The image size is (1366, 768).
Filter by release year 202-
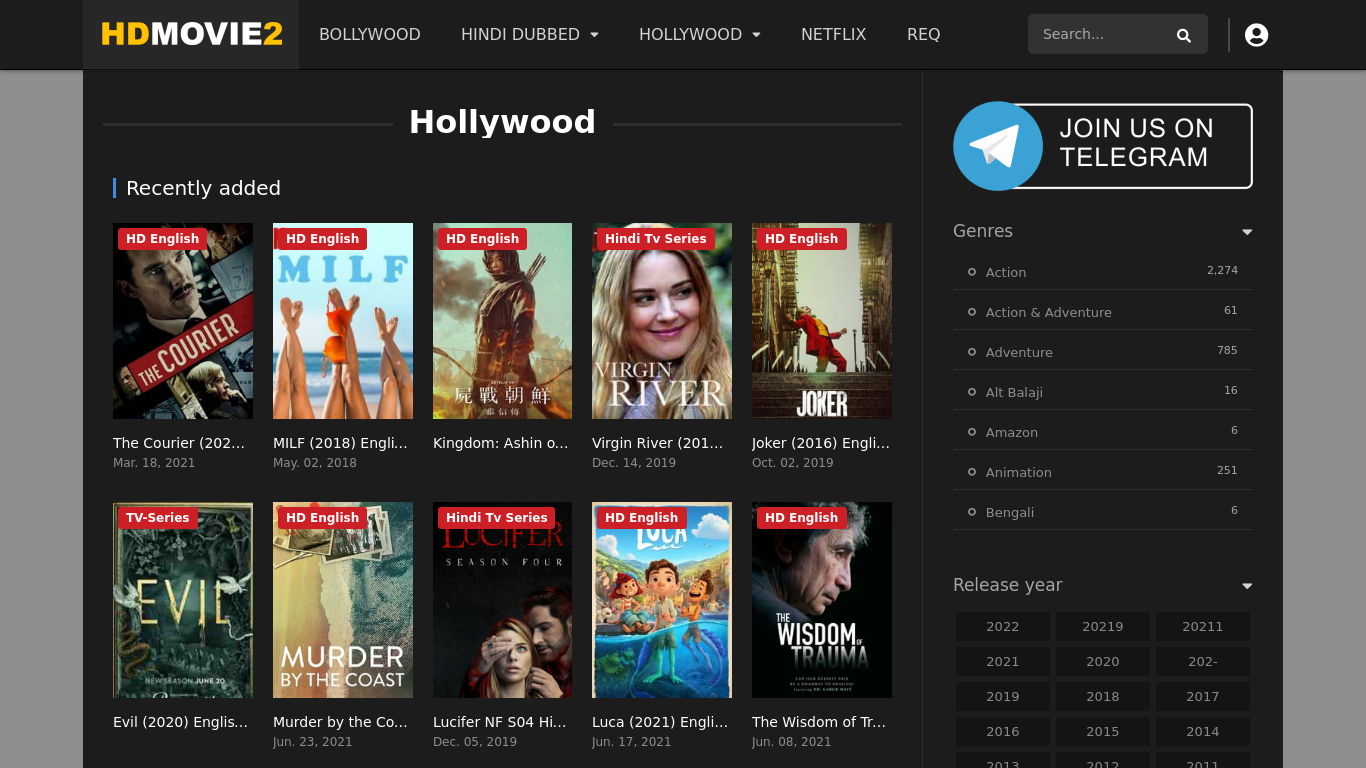[1203, 662]
